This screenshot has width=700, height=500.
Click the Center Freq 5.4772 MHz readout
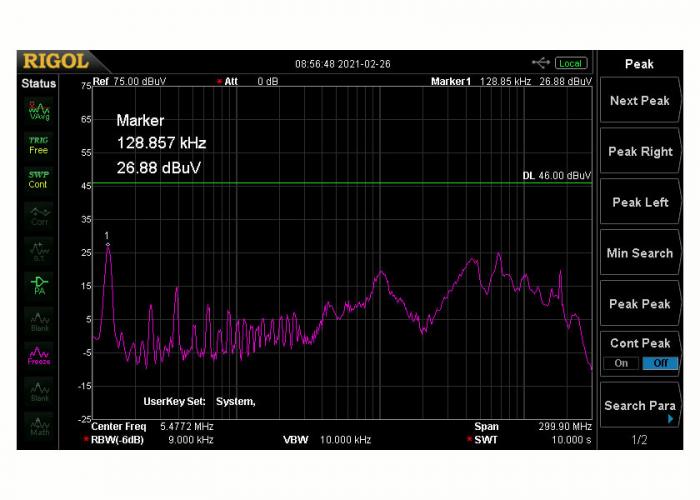[152, 426]
